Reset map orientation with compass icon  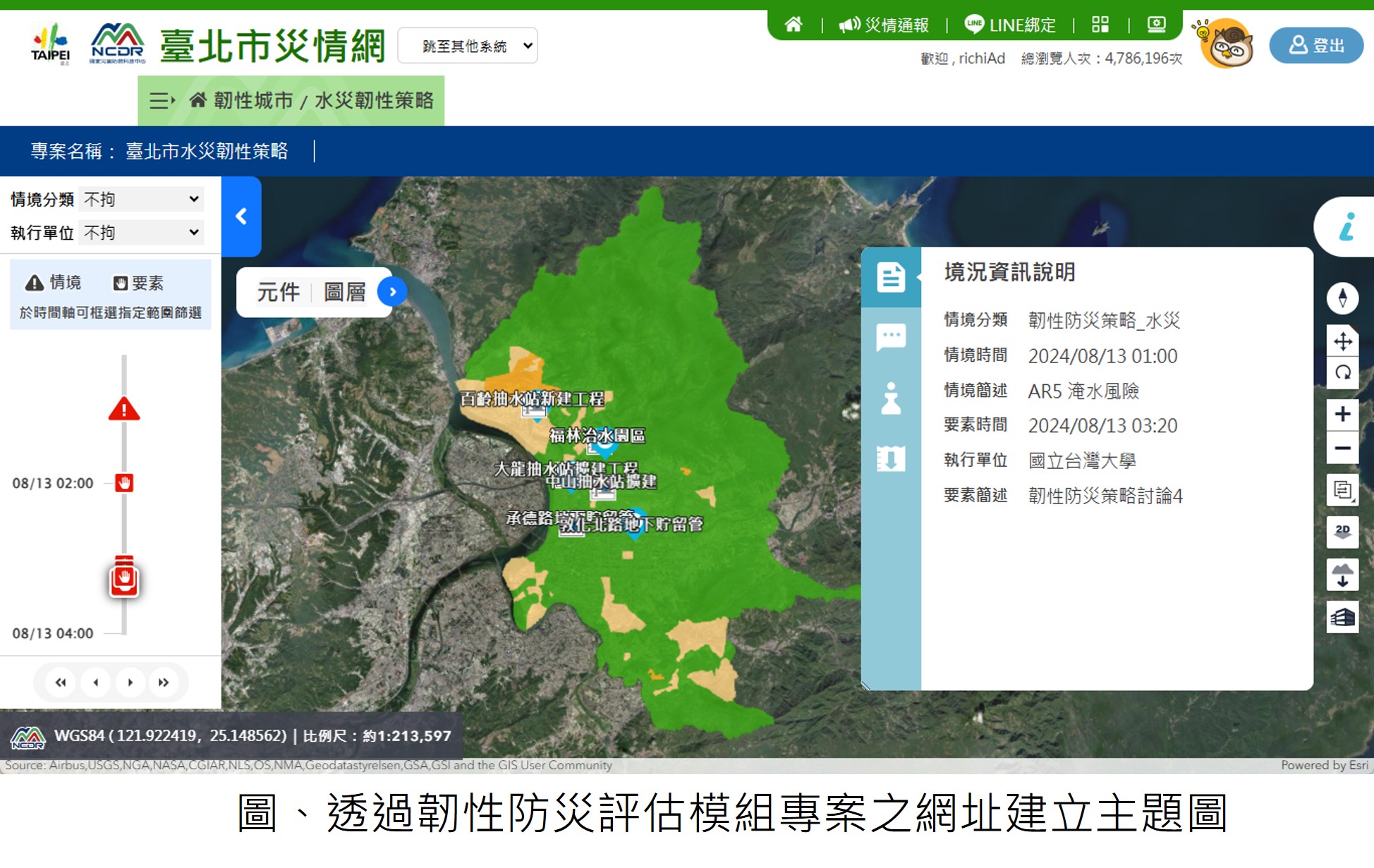1342,298
